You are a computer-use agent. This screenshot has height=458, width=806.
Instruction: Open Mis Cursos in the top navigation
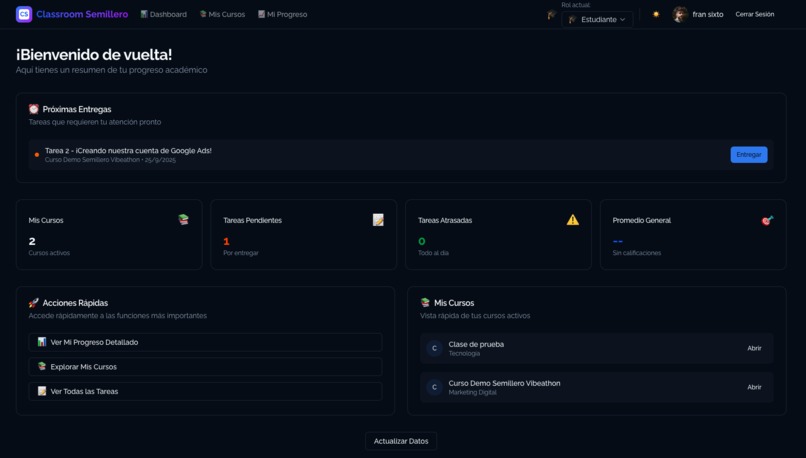click(x=222, y=14)
